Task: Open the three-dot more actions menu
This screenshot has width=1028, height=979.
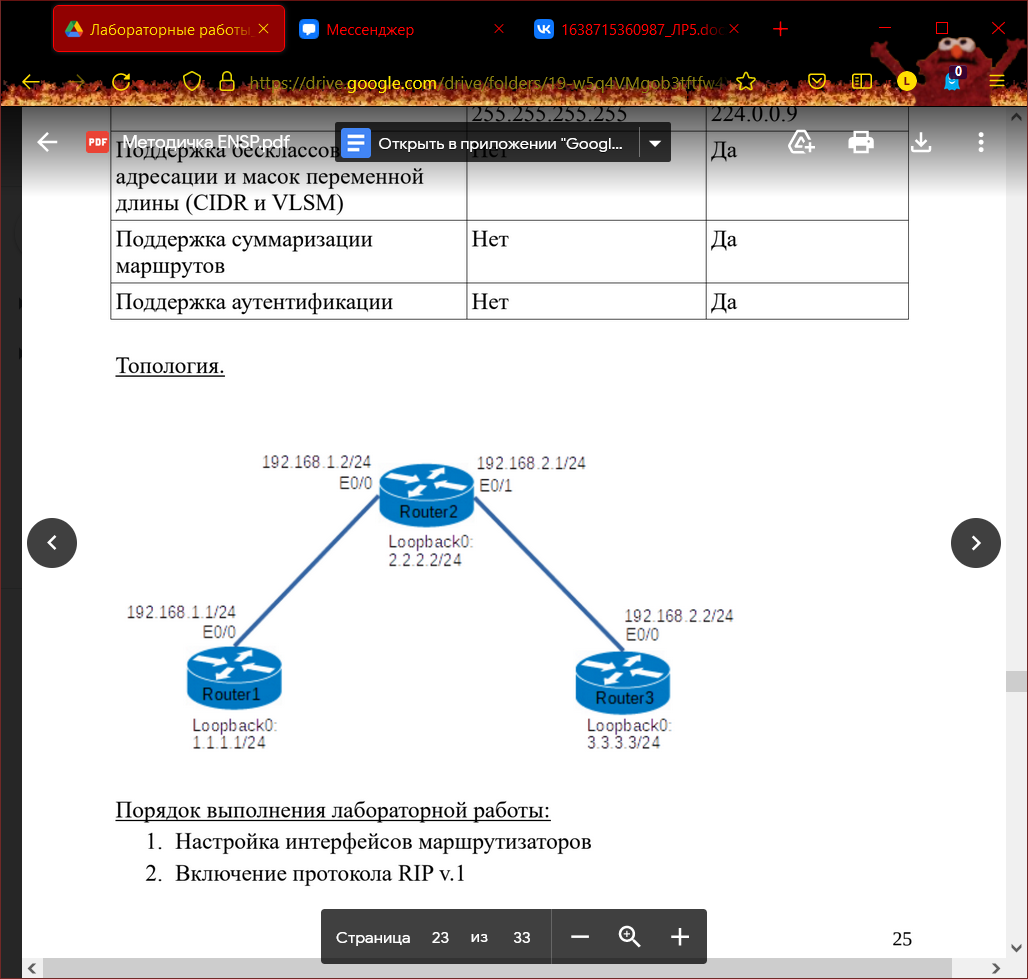Action: (x=981, y=142)
